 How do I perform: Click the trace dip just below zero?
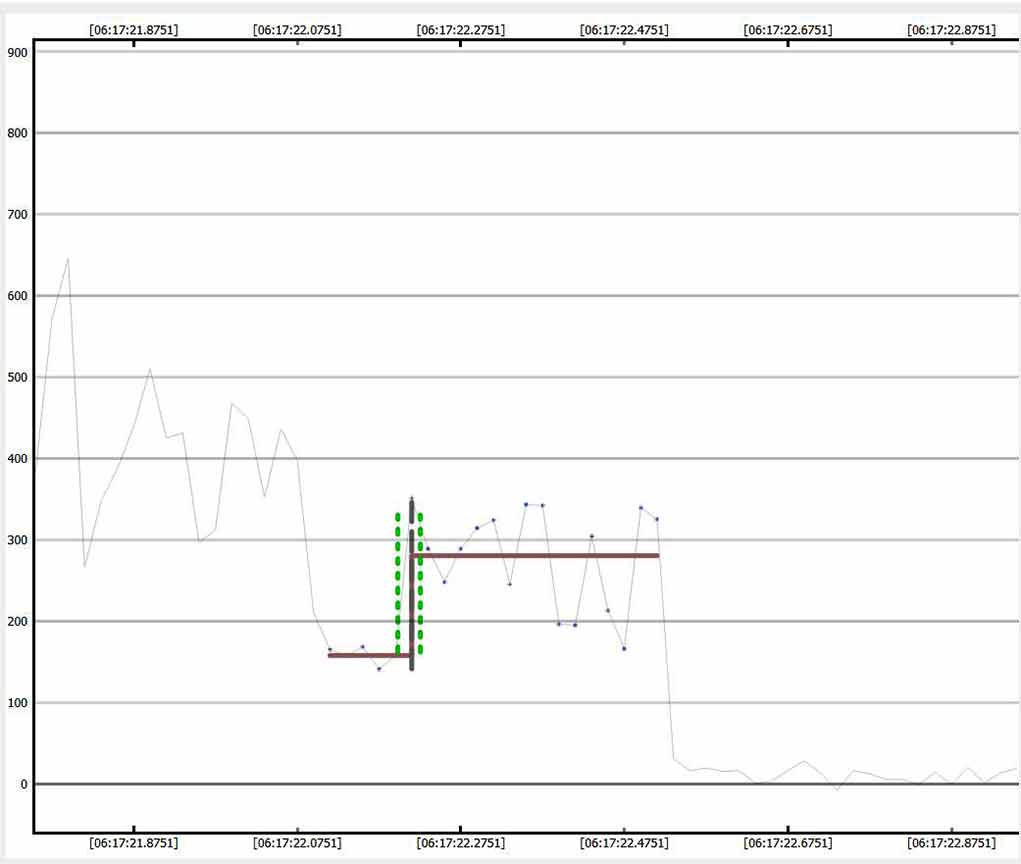[838, 790]
